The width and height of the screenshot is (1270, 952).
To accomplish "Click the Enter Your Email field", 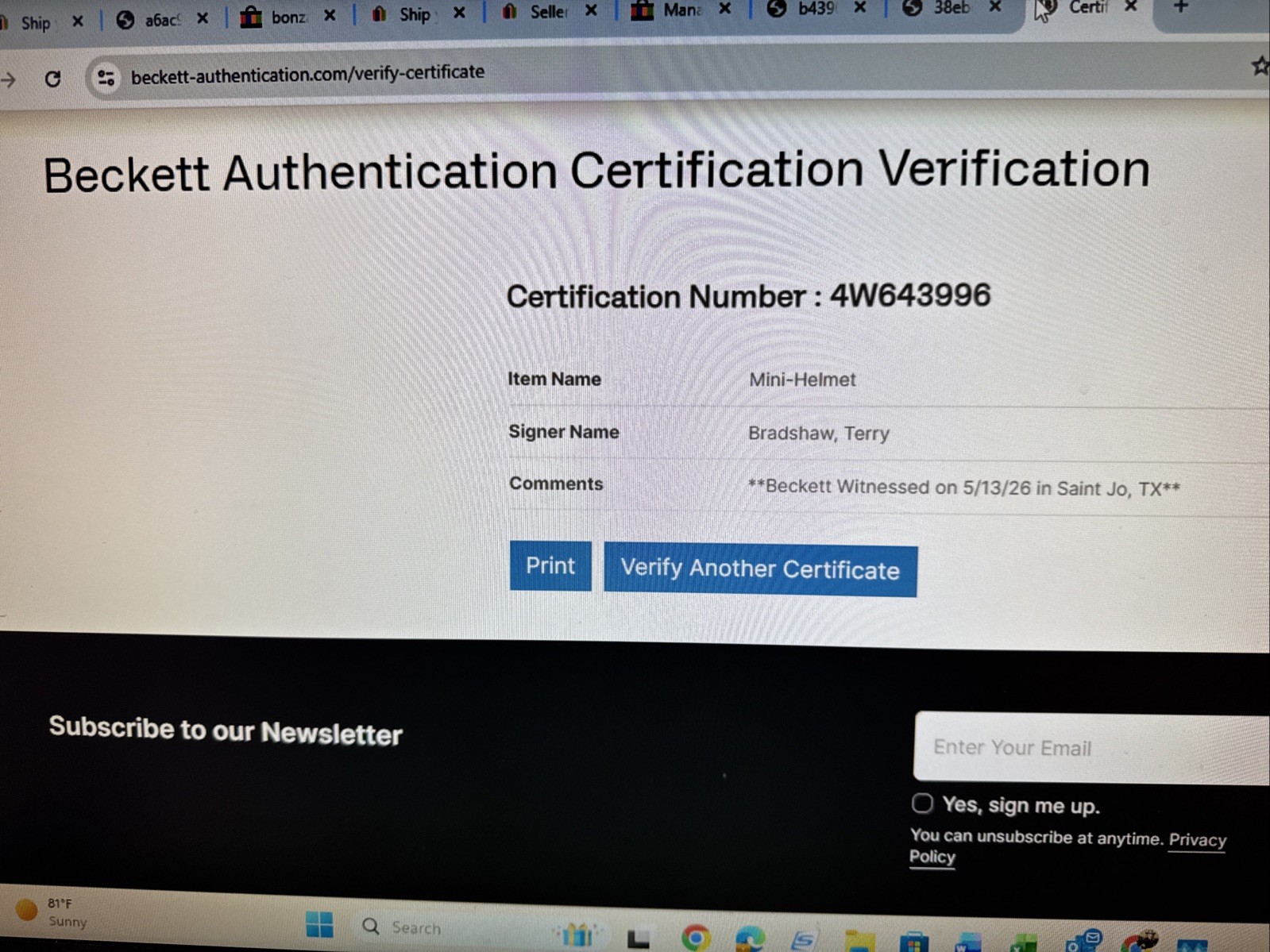I will (x=1092, y=748).
